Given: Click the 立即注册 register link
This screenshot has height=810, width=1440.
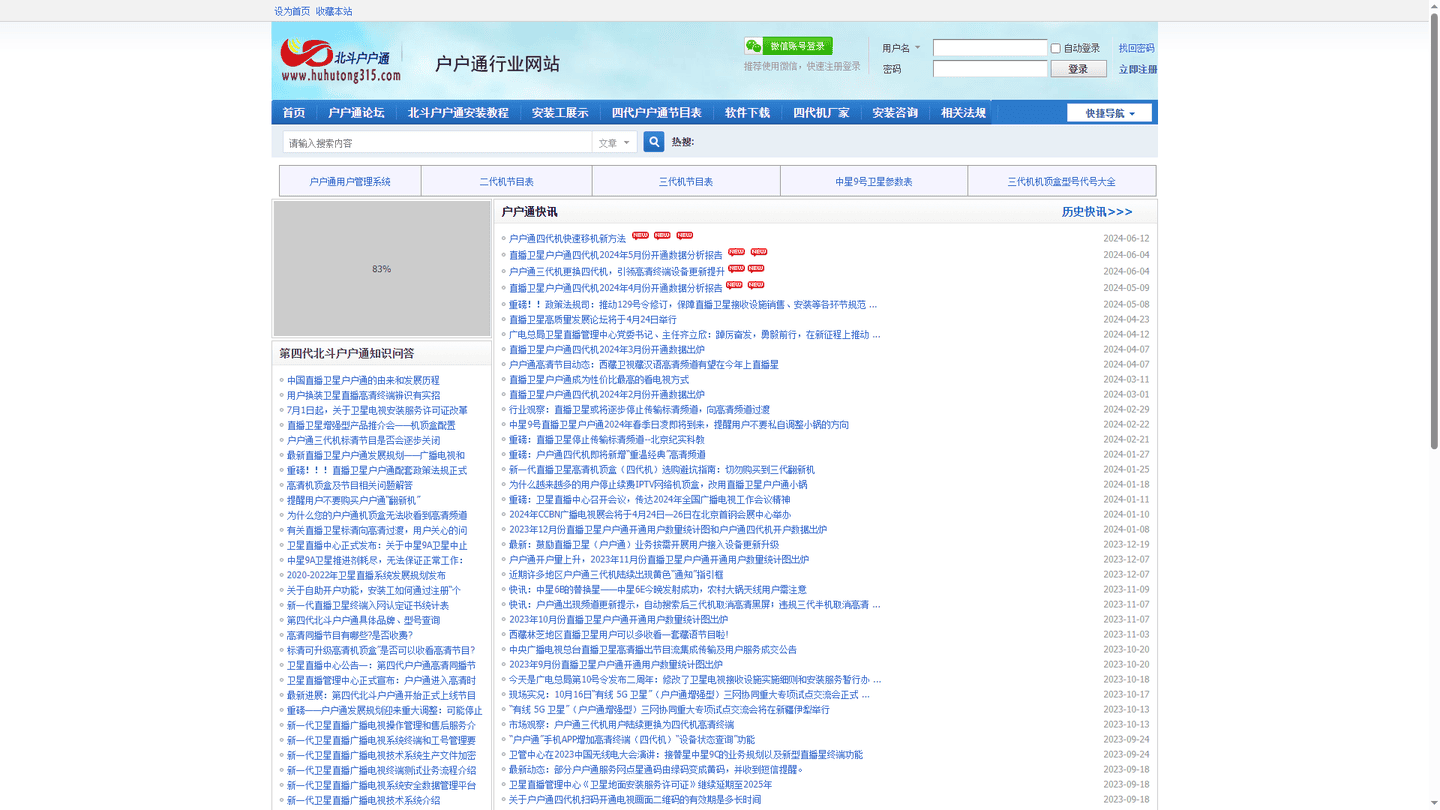Looking at the screenshot, I should tap(1137, 69).
